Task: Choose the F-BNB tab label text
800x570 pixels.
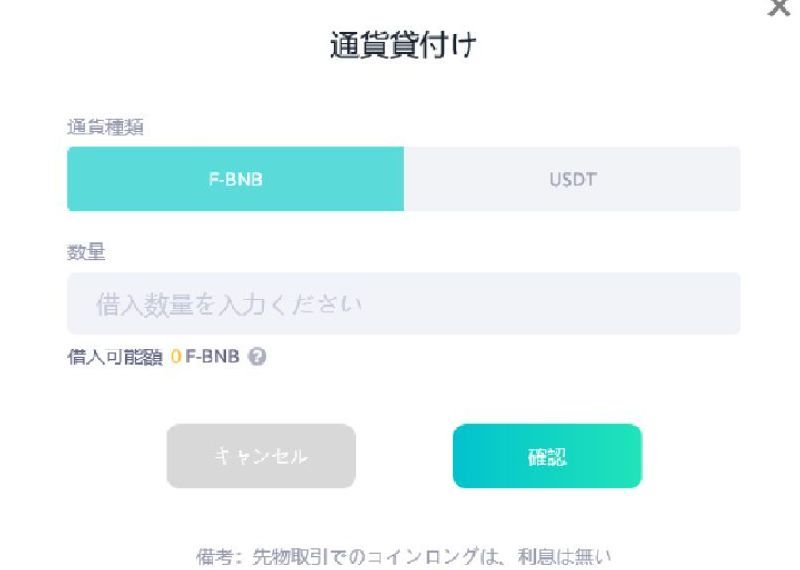Action: 235,180
